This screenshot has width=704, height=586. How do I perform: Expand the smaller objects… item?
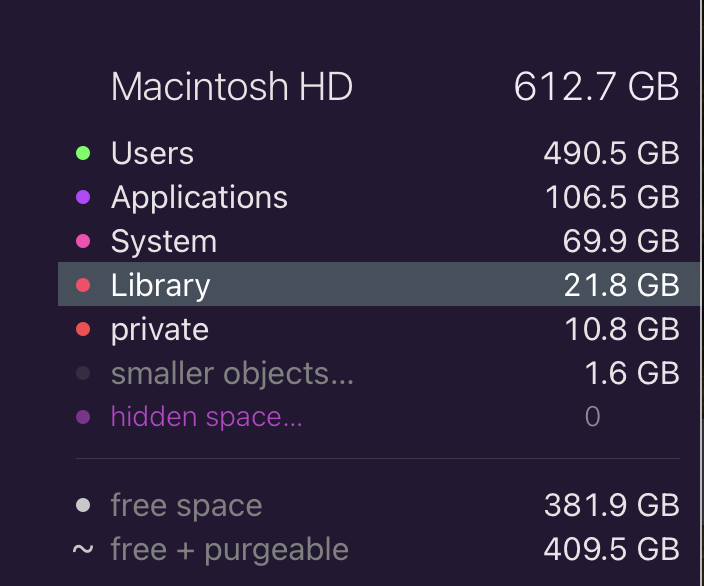[233, 374]
